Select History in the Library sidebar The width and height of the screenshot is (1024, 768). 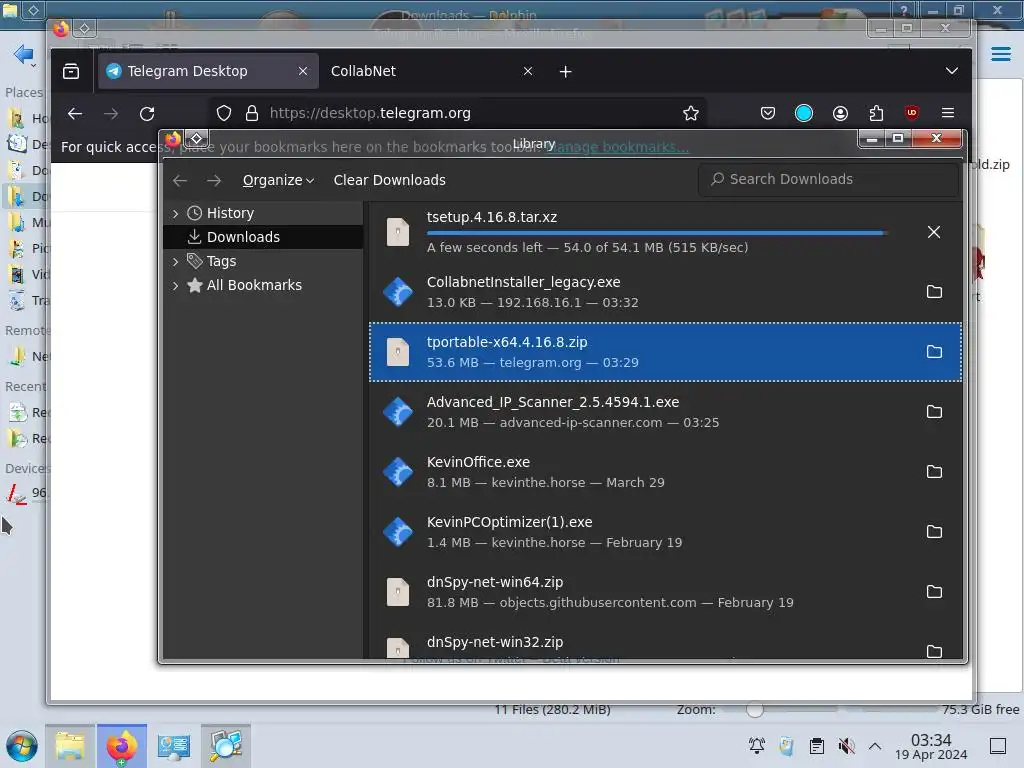coord(263,214)
